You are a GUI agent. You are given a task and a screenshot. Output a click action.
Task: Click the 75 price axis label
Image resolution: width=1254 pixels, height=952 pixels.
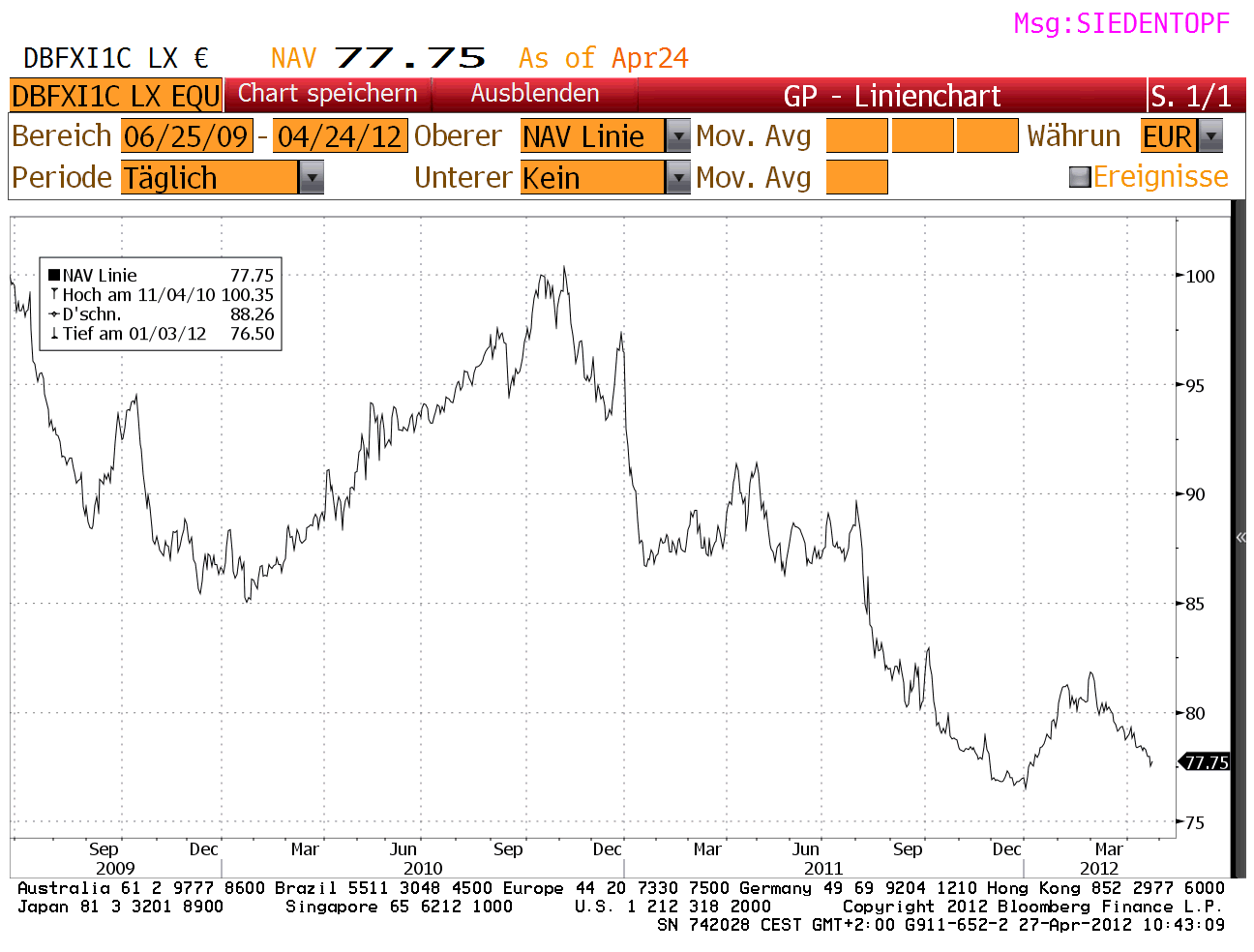click(1196, 822)
